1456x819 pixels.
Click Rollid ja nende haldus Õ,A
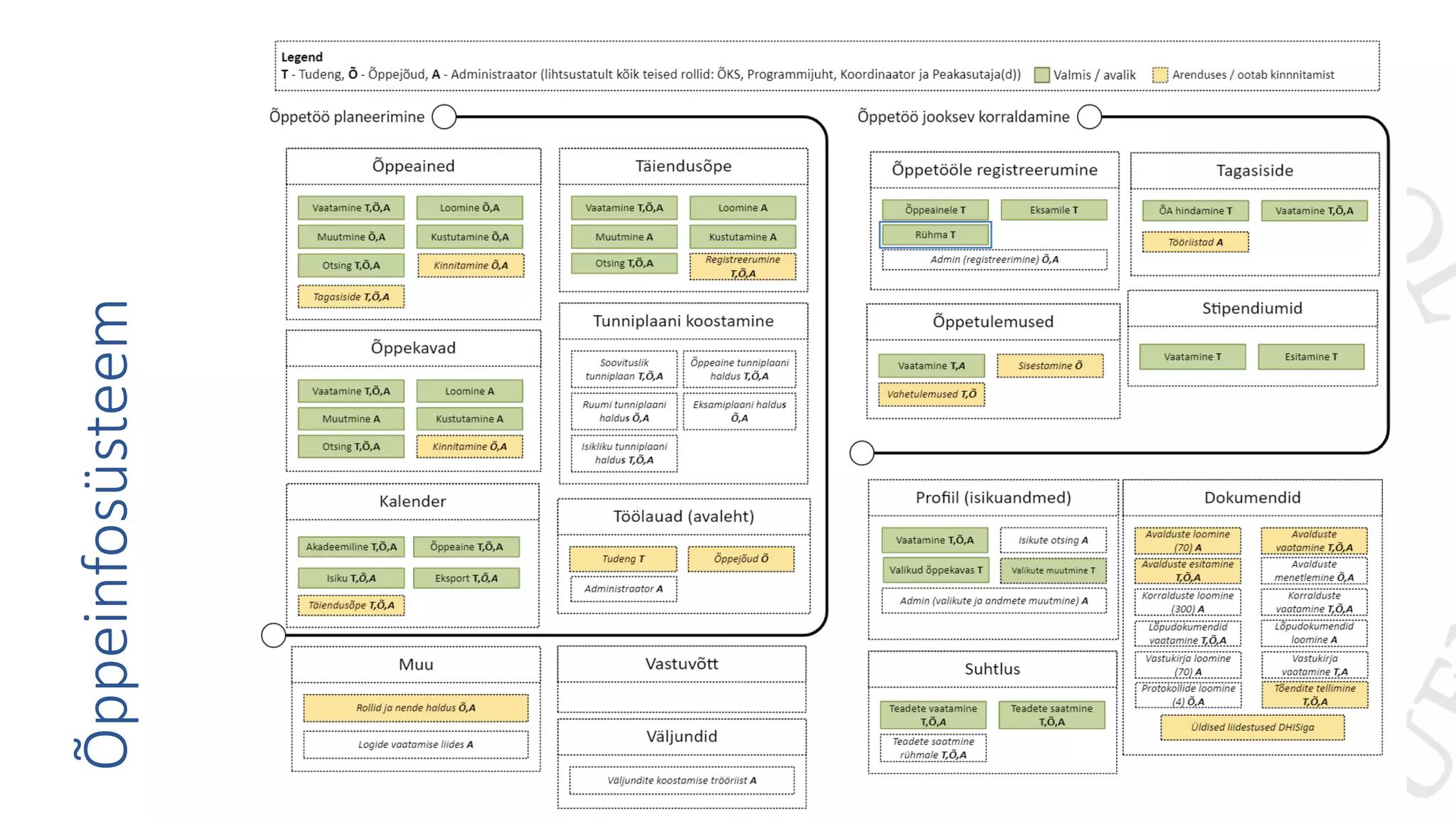click(x=416, y=707)
